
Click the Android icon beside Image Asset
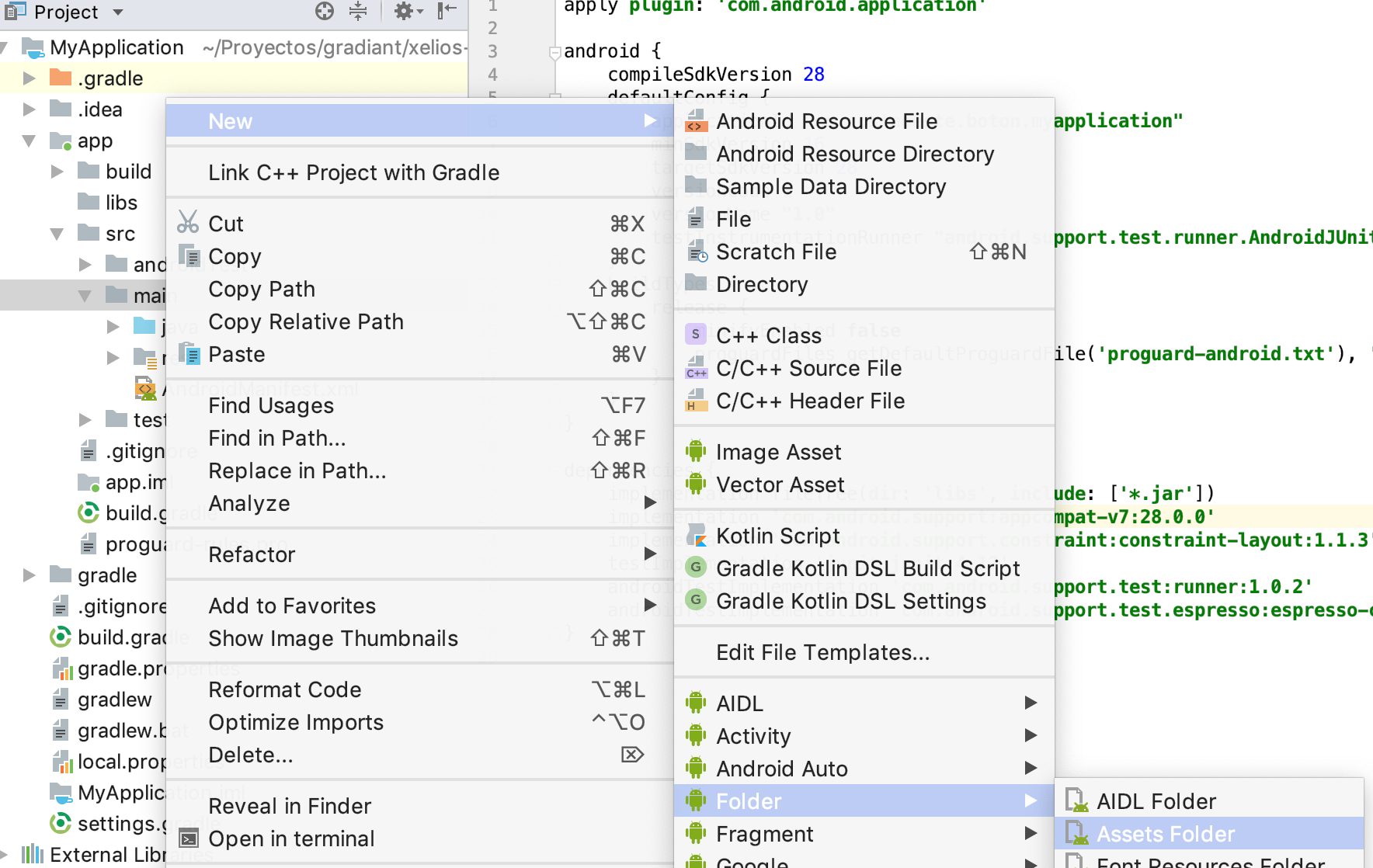tap(696, 451)
